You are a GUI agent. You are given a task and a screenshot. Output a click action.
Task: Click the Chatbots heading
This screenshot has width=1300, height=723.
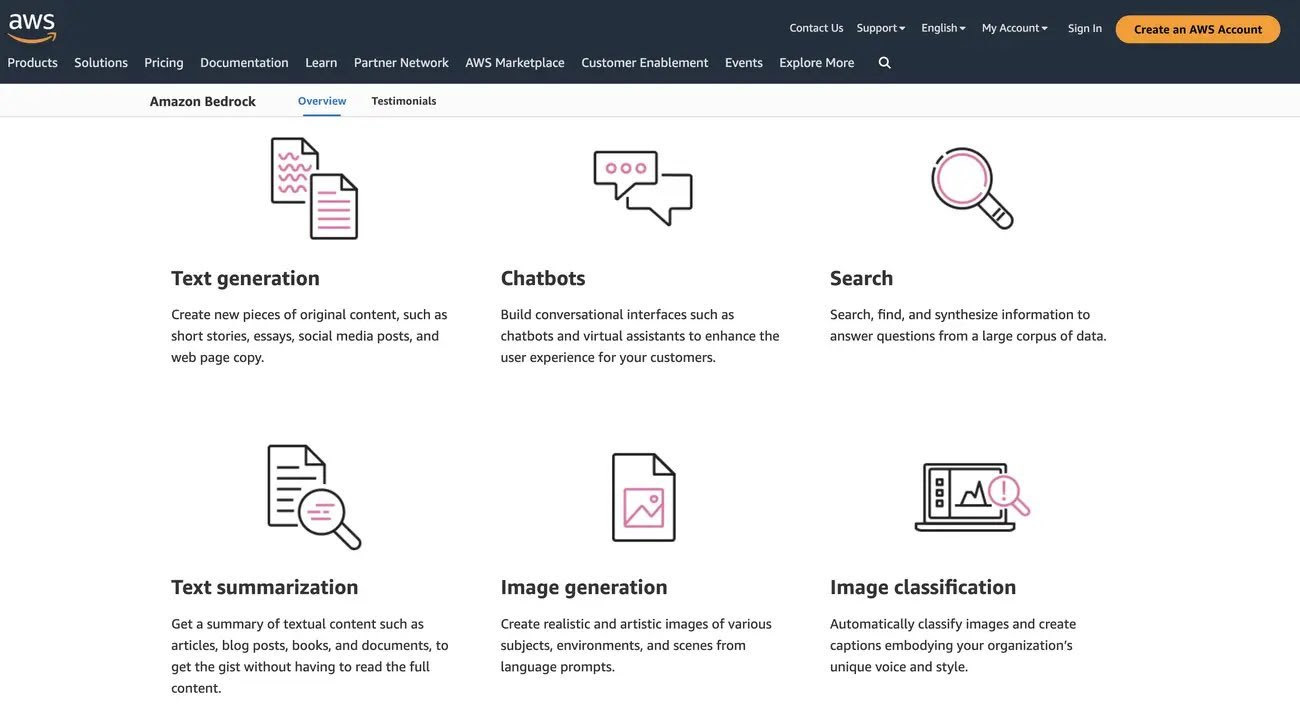click(x=543, y=278)
